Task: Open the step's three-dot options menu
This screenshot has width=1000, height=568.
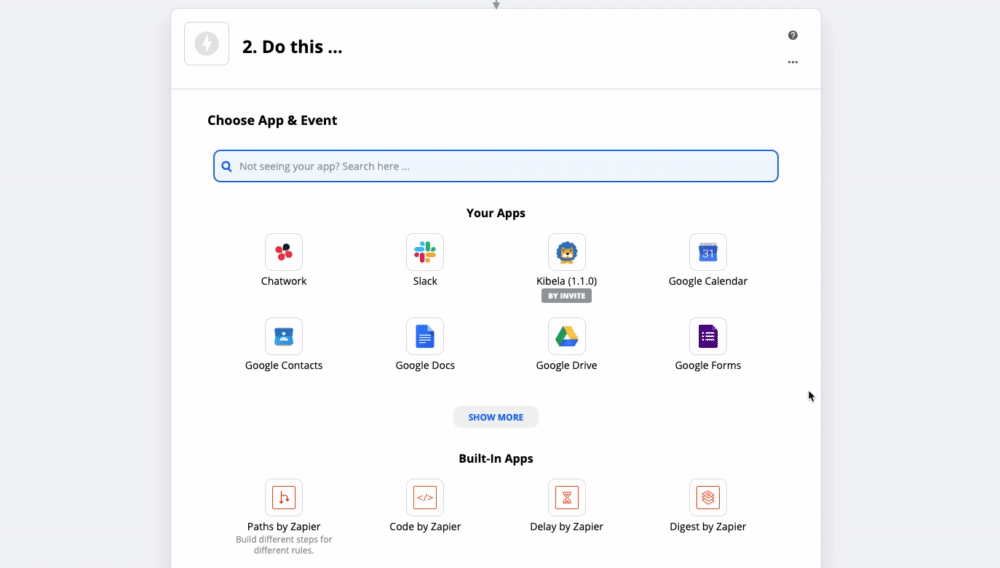Action: point(793,62)
